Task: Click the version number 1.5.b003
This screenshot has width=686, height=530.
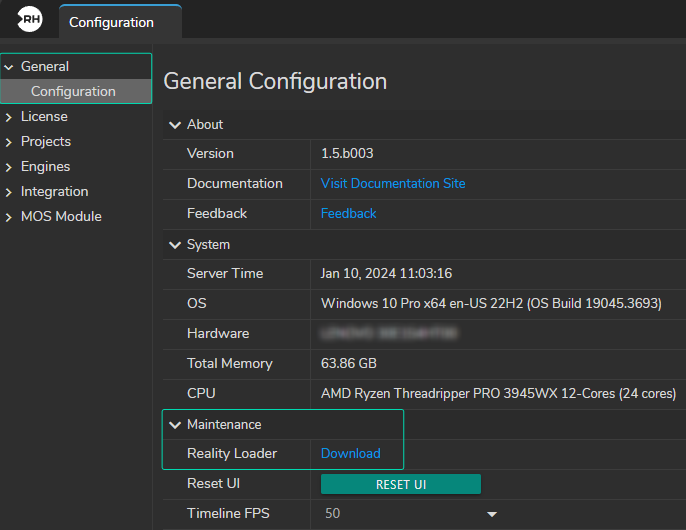Action: 346,154
